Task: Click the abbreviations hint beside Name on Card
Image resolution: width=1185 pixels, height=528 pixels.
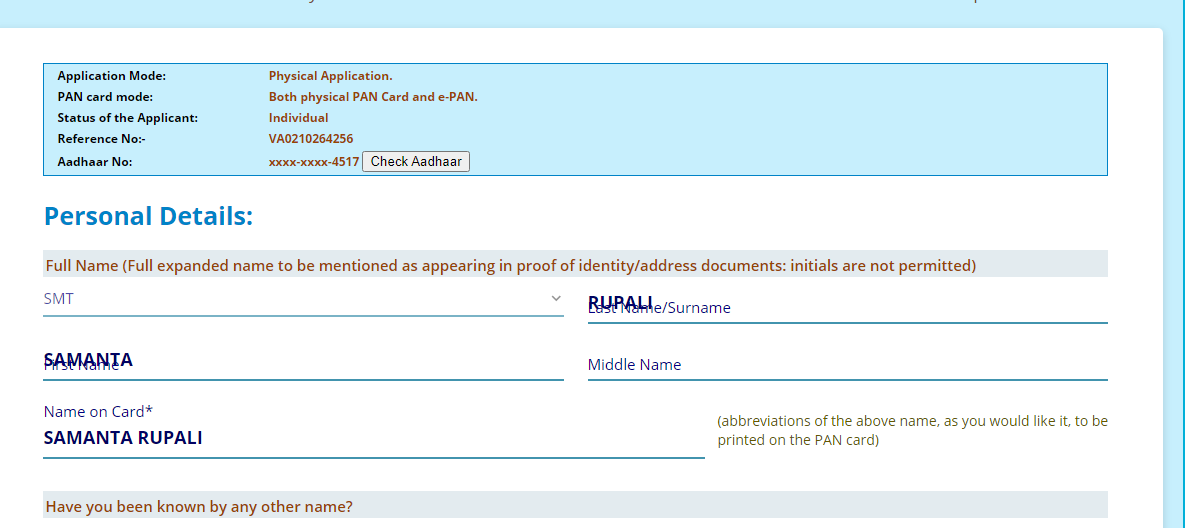Action: [911, 430]
